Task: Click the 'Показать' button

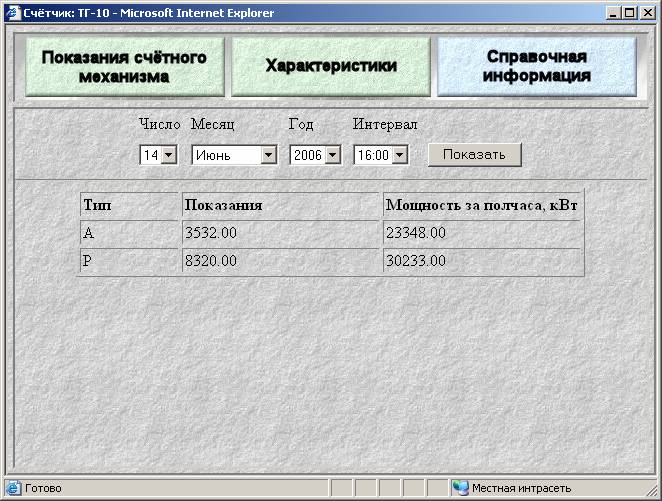Action: pyautogui.click(x=475, y=154)
